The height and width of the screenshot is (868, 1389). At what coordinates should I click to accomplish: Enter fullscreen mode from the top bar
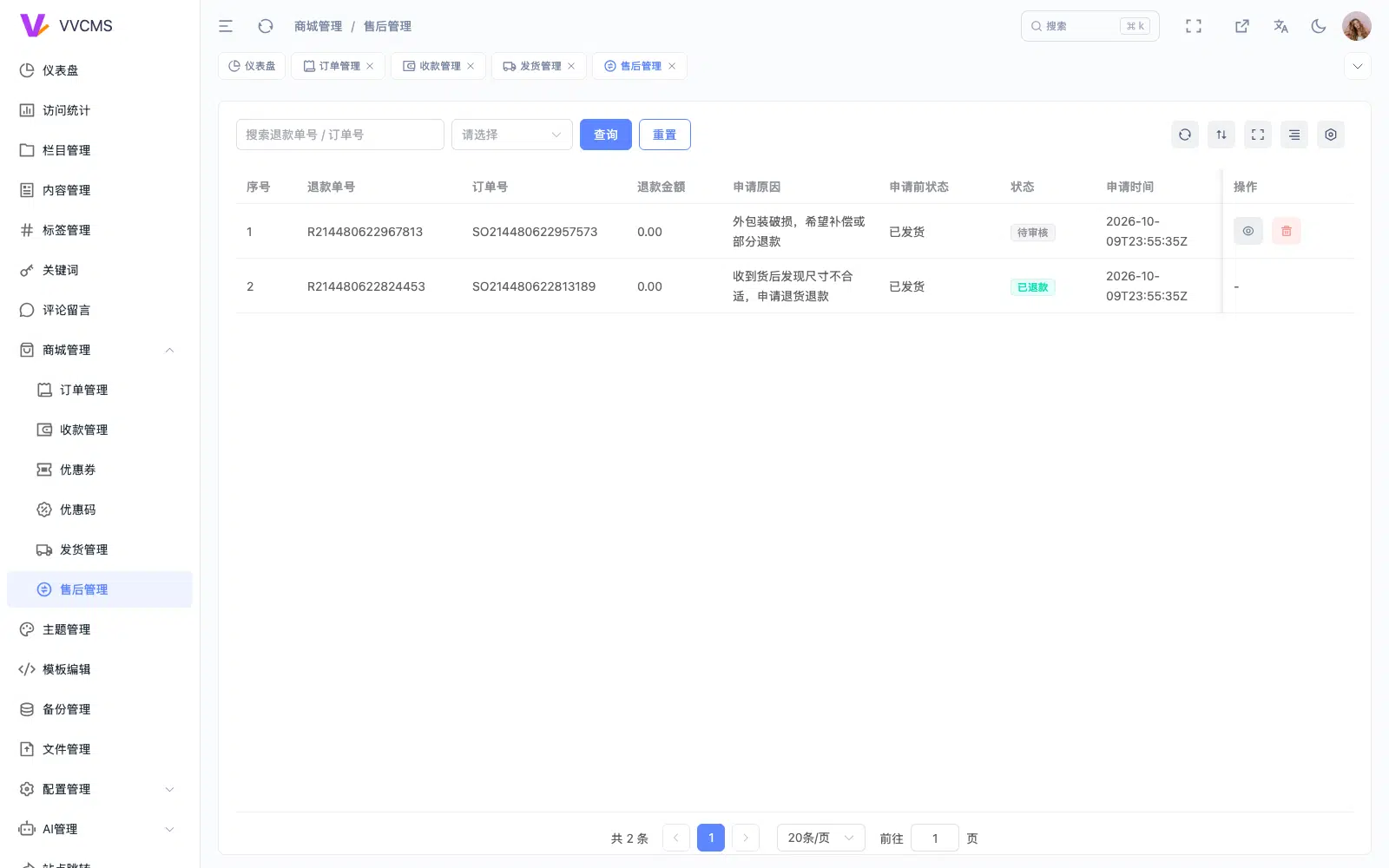point(1194,26)
